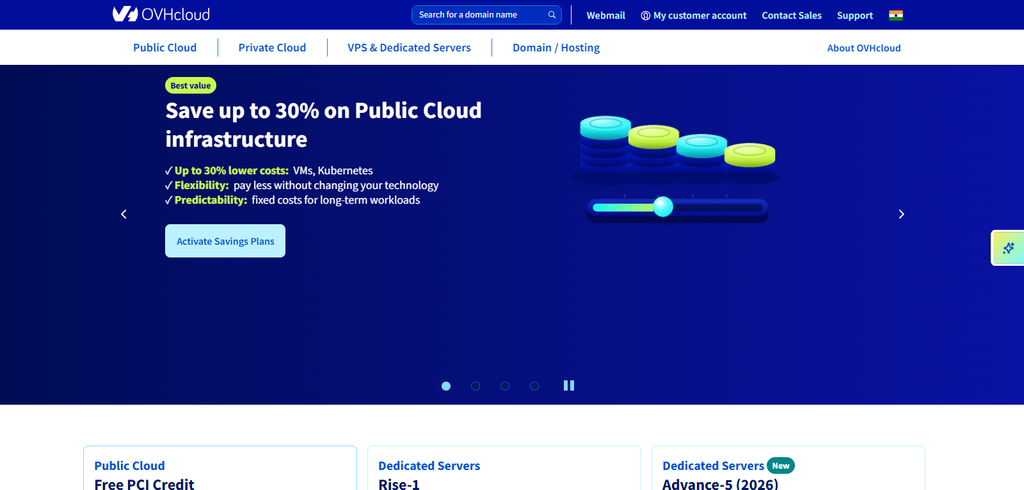Open the India flag country selector

click(x=895, y=15)
